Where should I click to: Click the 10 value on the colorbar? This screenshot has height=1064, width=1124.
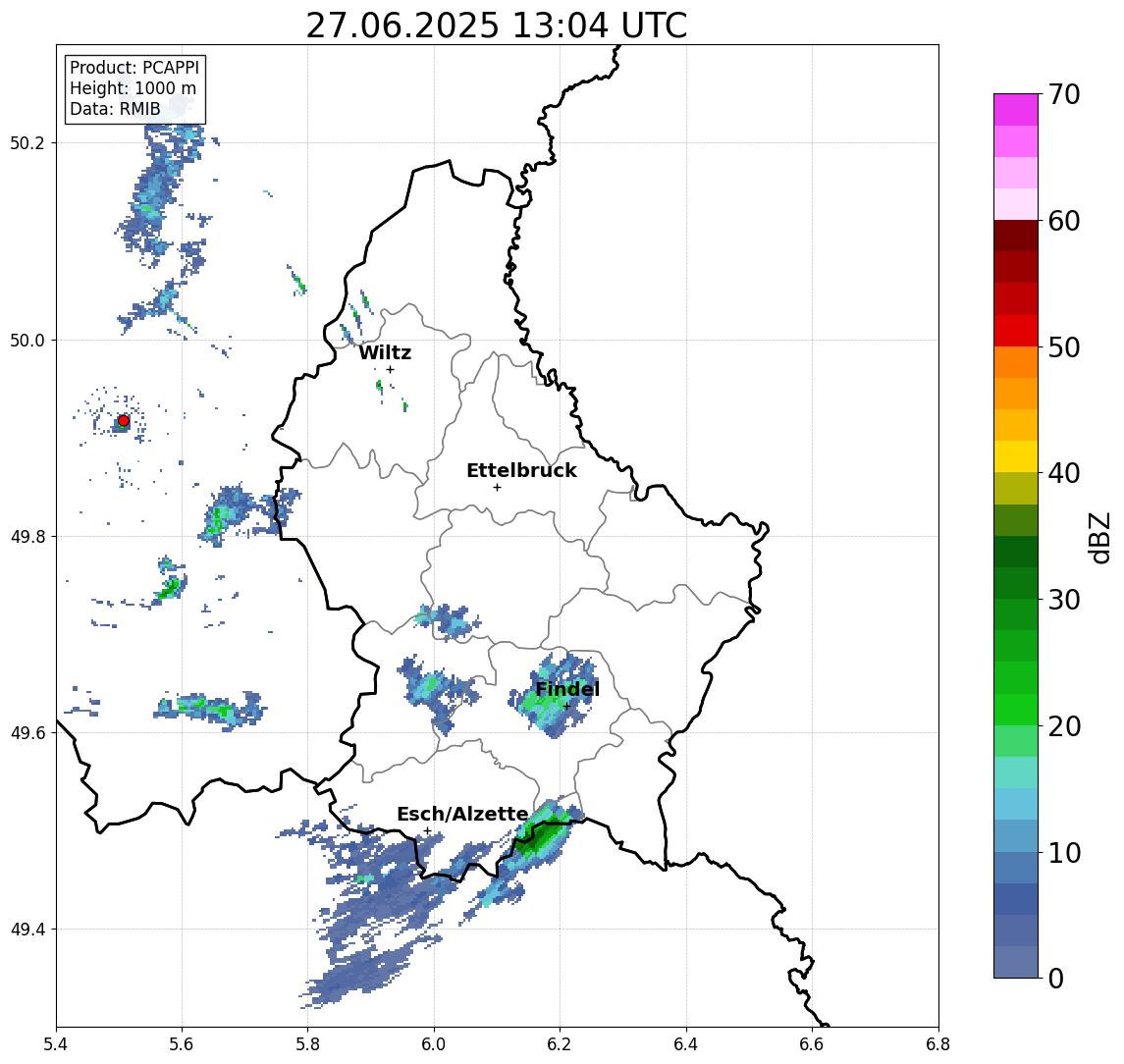pyautogui.click(x=1064, y=853)
